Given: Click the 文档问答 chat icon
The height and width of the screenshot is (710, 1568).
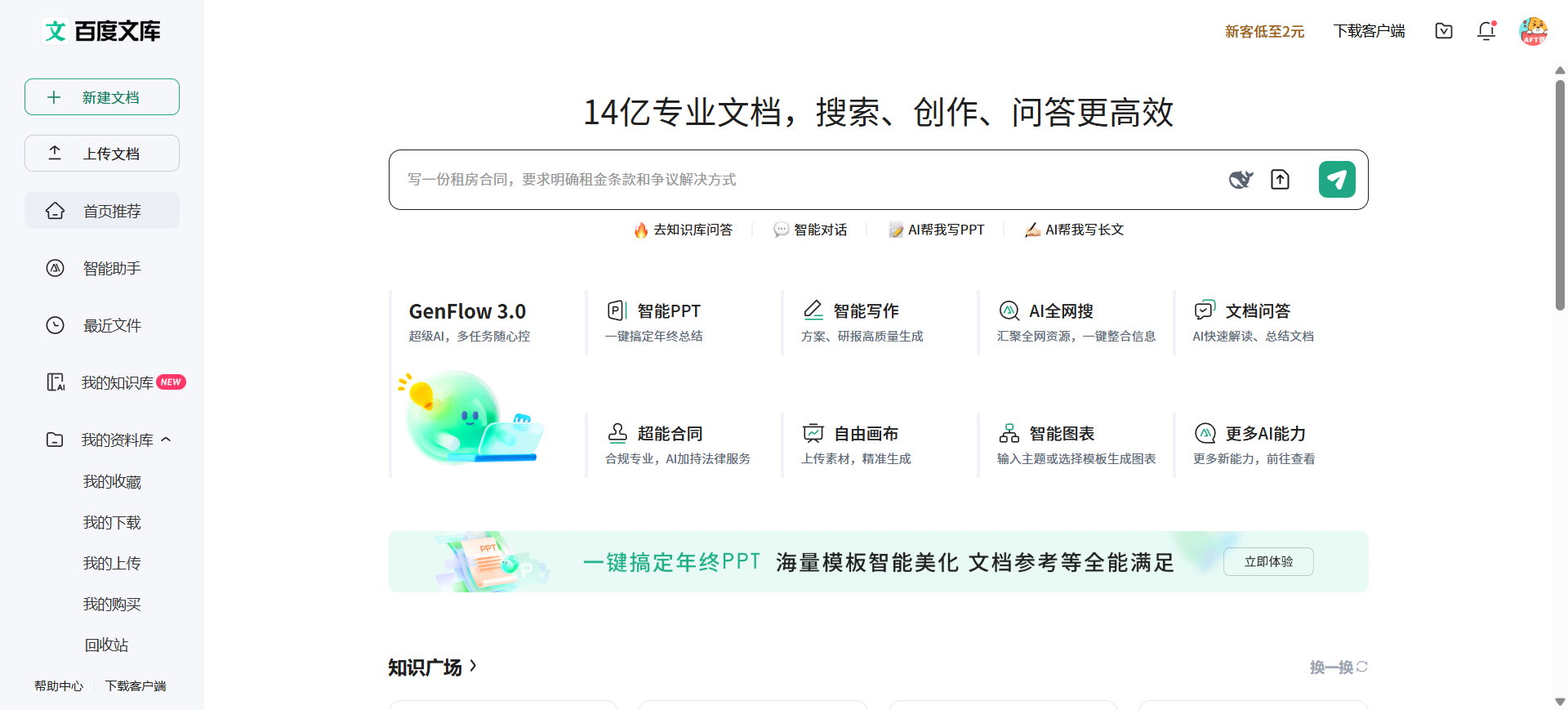Looking at the screenshot, I should click(1205, 310).
